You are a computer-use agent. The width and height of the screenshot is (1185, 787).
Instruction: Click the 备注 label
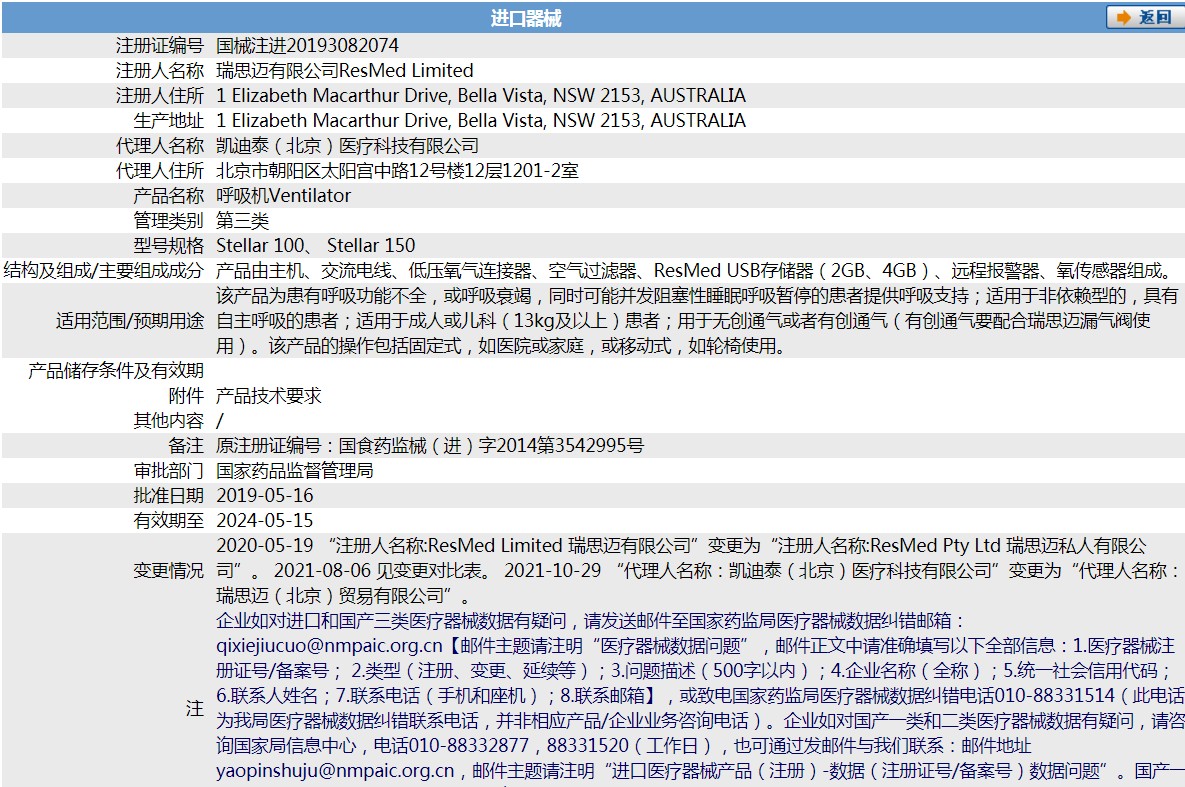click(x=186, y=445)
